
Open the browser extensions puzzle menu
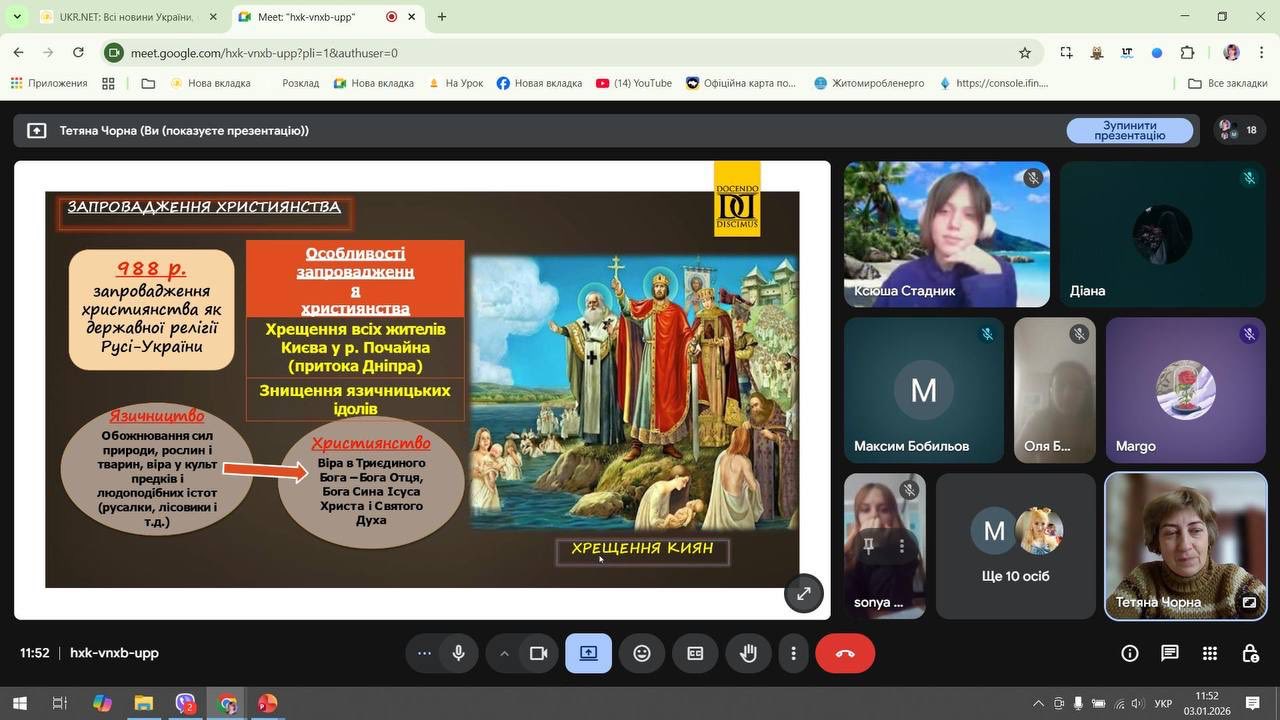[x=1187, y=53]
